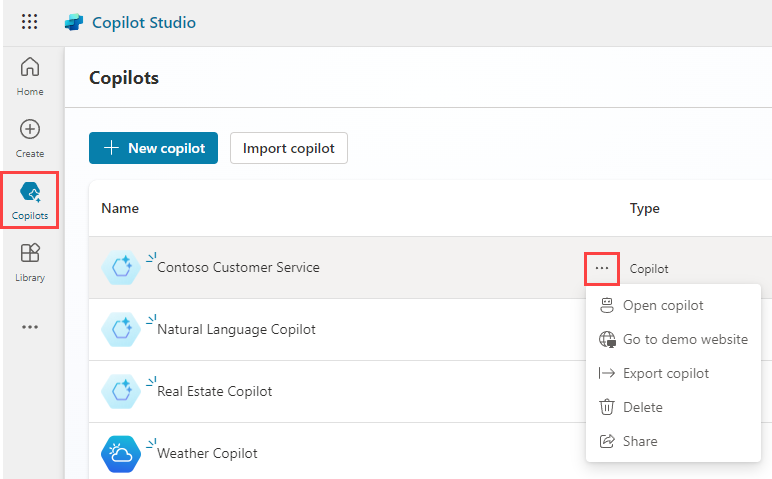This screenshot has height=479, width=772.
Task: Go to Home in the sidebar
Action: coord(30,76)
